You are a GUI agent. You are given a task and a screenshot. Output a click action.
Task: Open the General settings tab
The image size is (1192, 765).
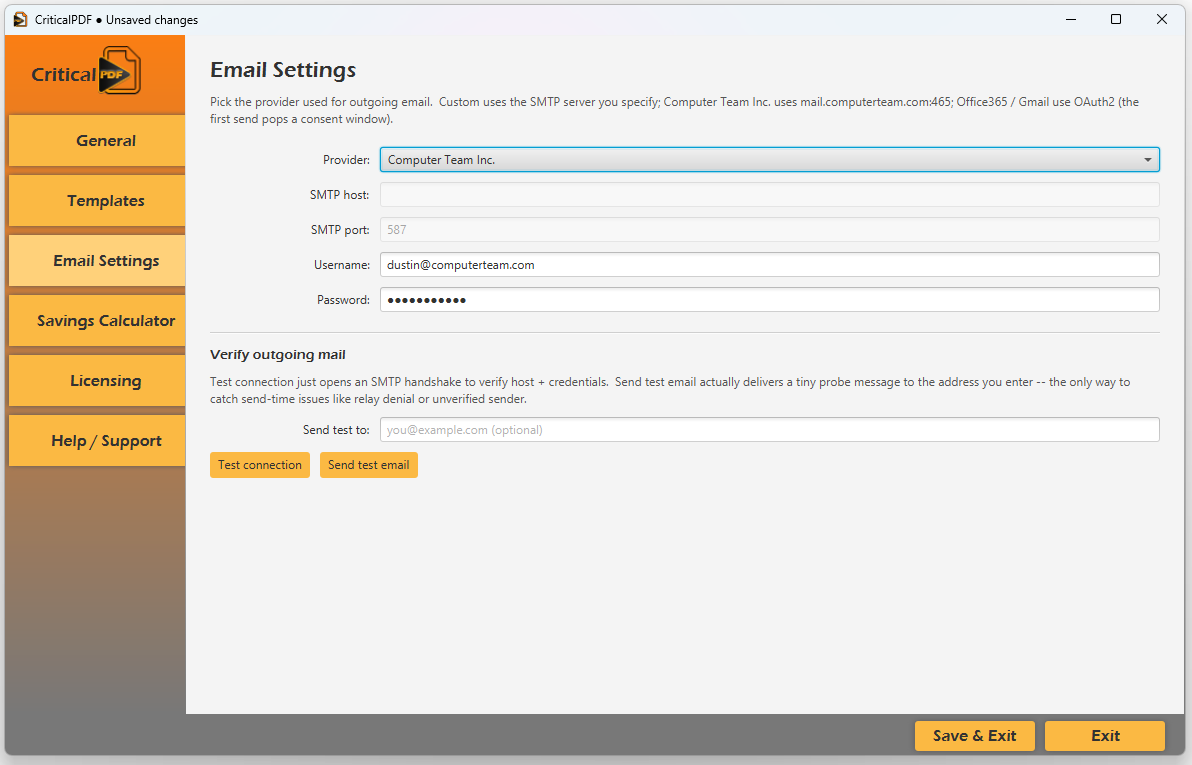tap(97, 141)
